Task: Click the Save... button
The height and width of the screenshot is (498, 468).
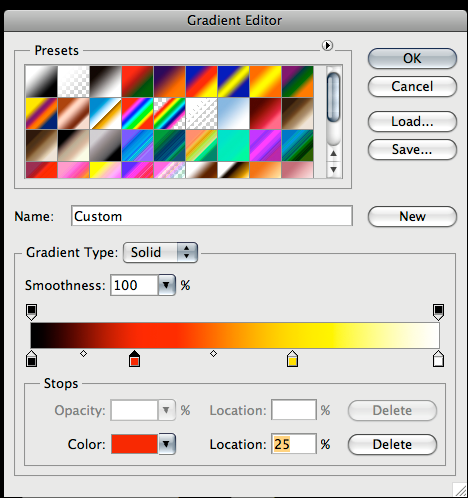Action: tap(412, 149)
